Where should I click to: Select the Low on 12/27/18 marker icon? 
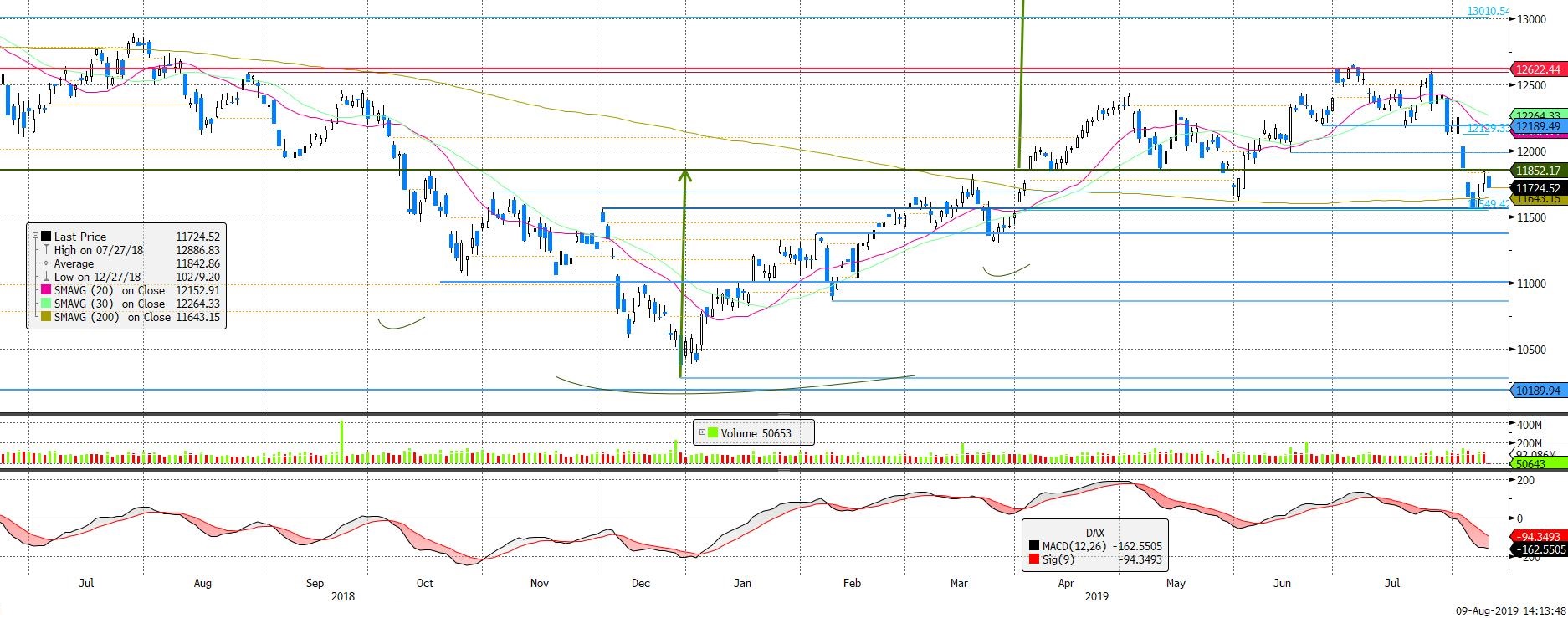pos(46,277)
